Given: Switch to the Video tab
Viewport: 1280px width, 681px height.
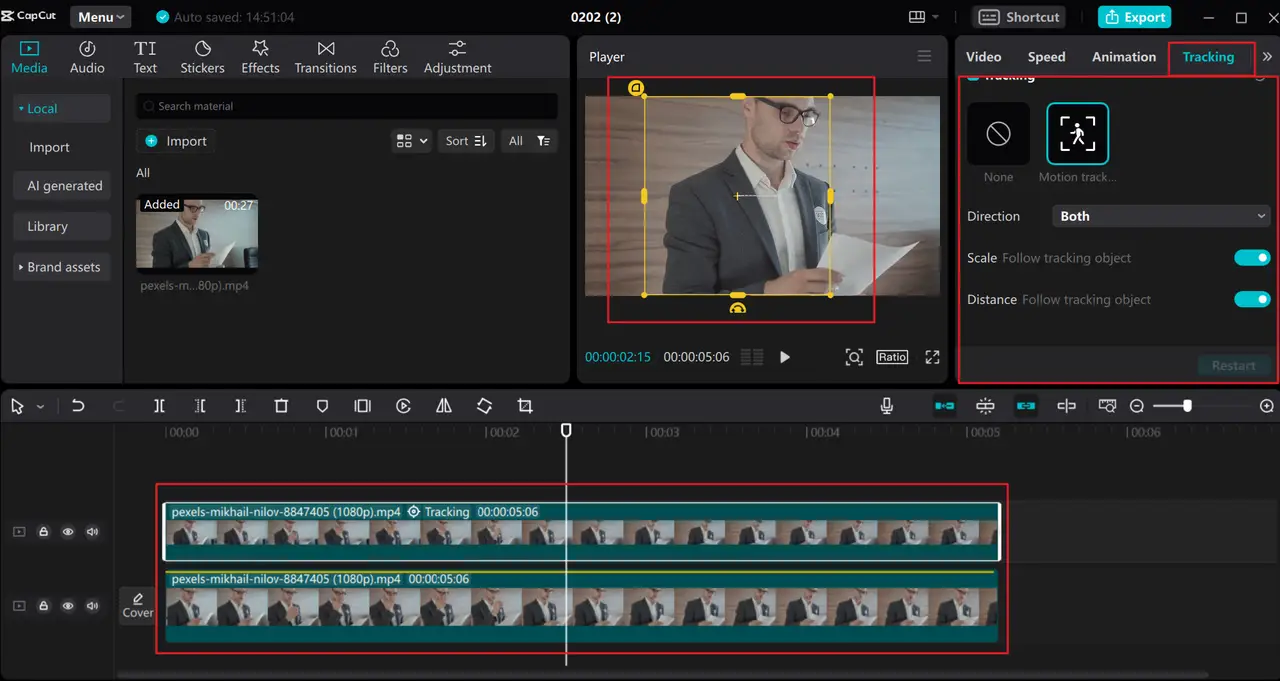Looking at the screenshot, I should pyautogui.click(x=983, y=57).
